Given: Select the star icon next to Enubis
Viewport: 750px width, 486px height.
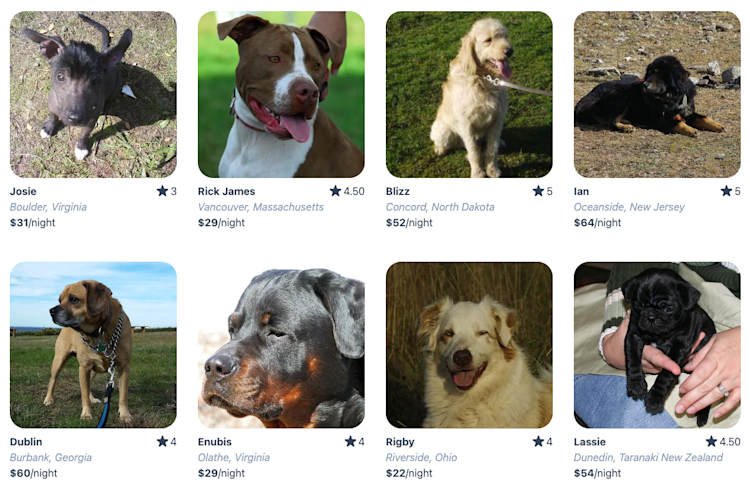Looking at the screenshot, I should pyautogui.click(x=351, y=441).
